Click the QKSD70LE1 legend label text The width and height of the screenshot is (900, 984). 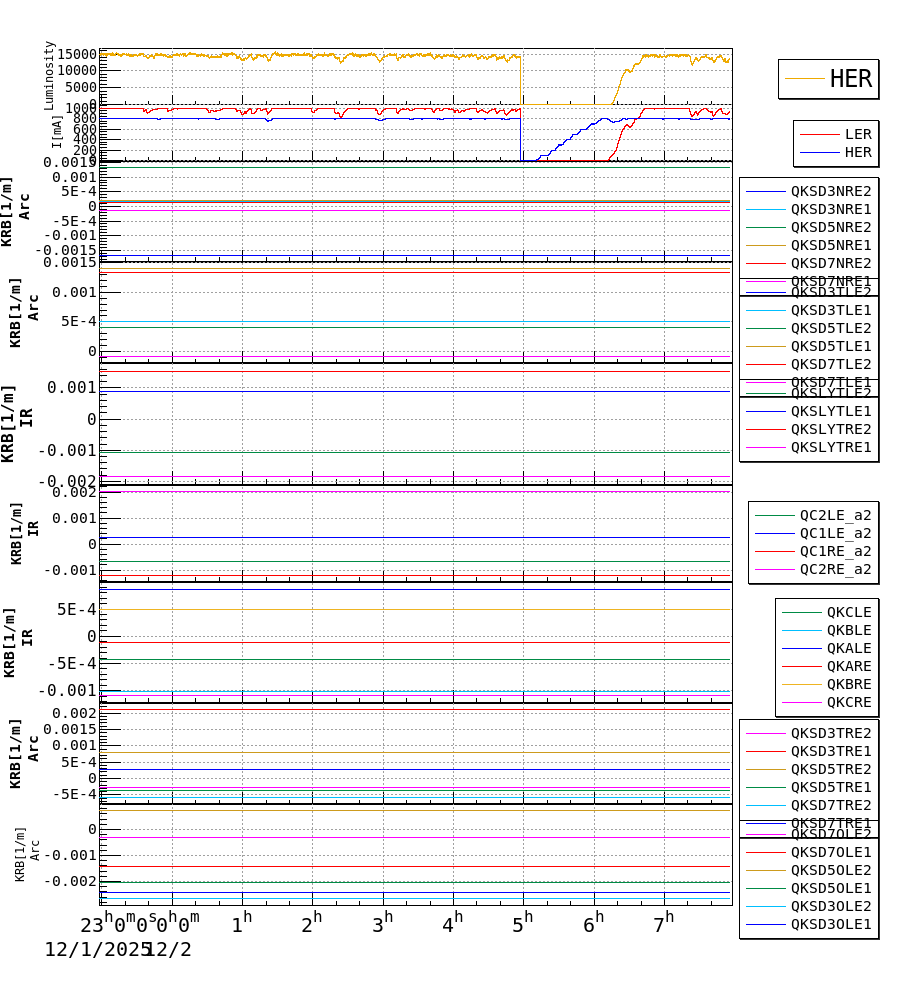tap(830, 852)
